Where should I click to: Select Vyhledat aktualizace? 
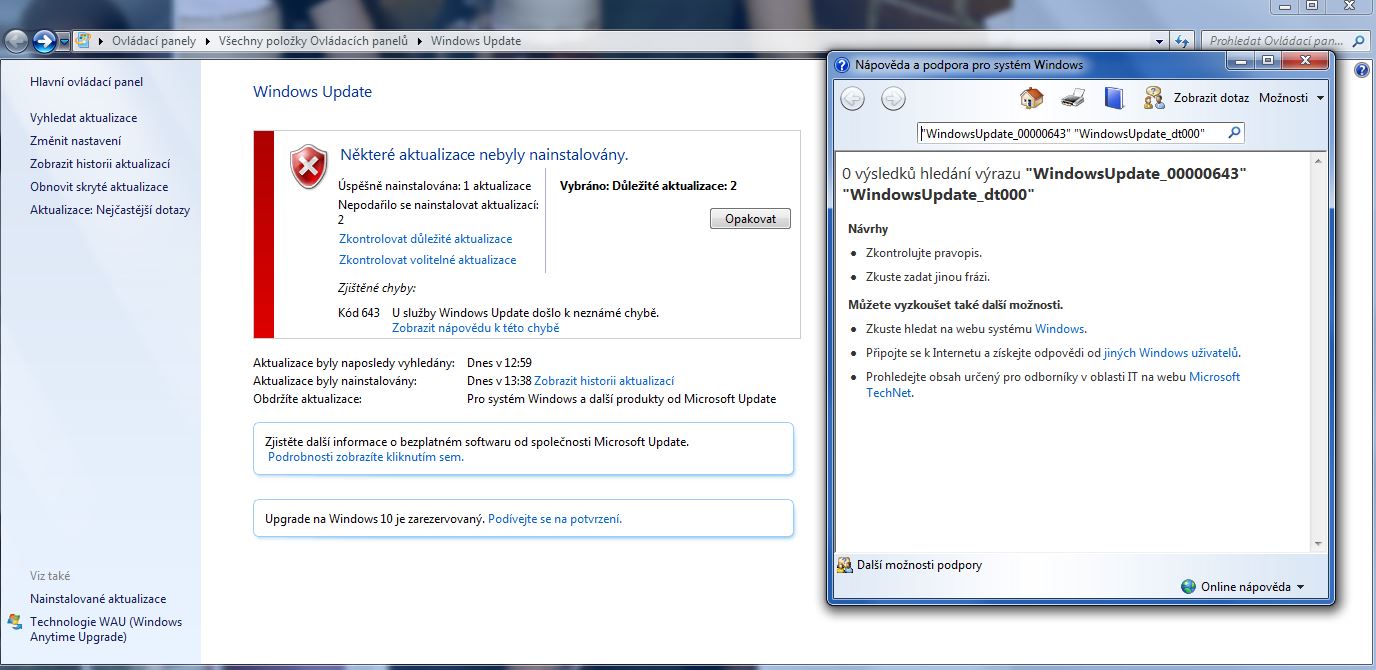click(x=84, y=118)
